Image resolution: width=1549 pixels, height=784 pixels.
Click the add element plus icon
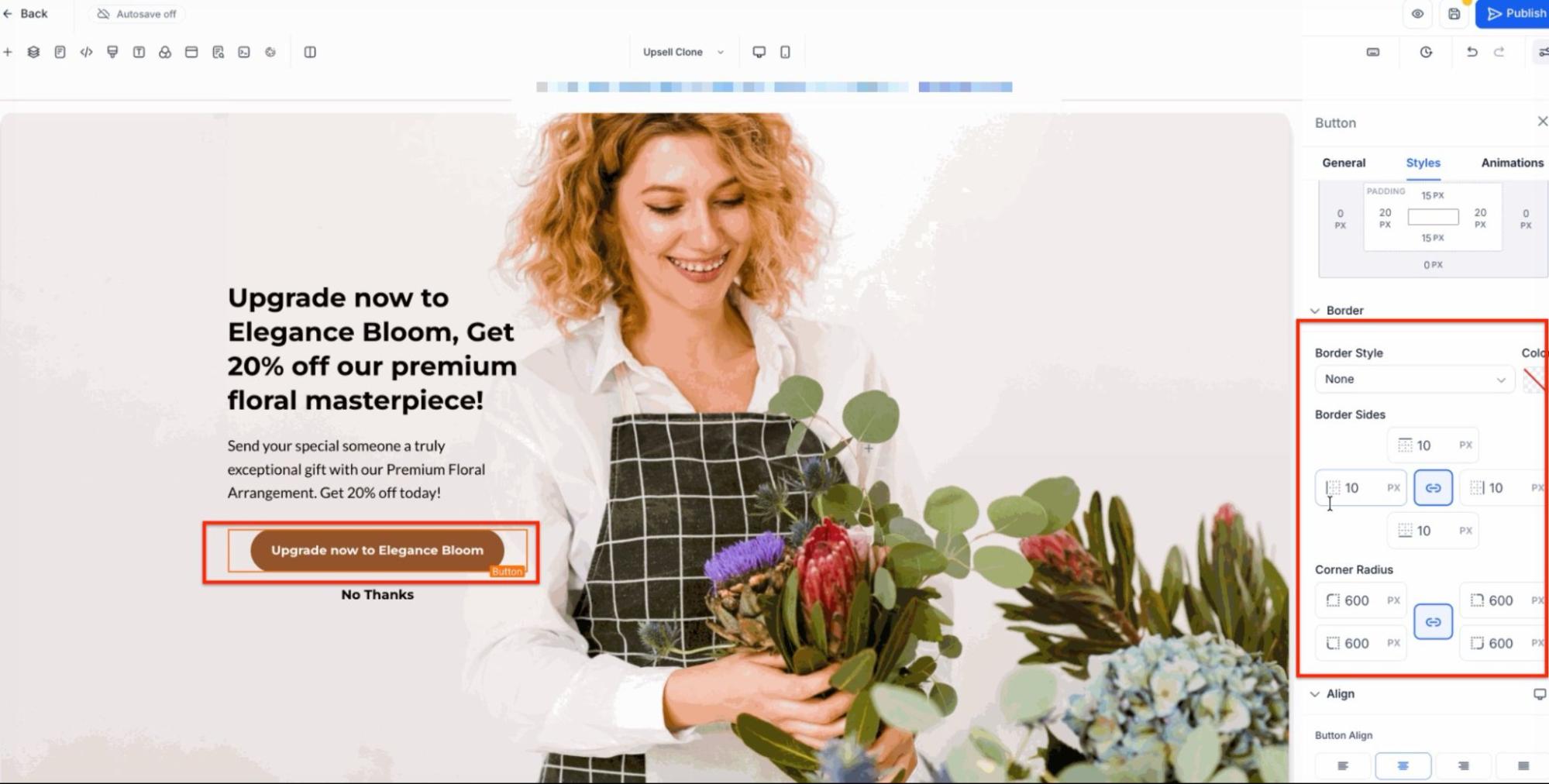8,52
